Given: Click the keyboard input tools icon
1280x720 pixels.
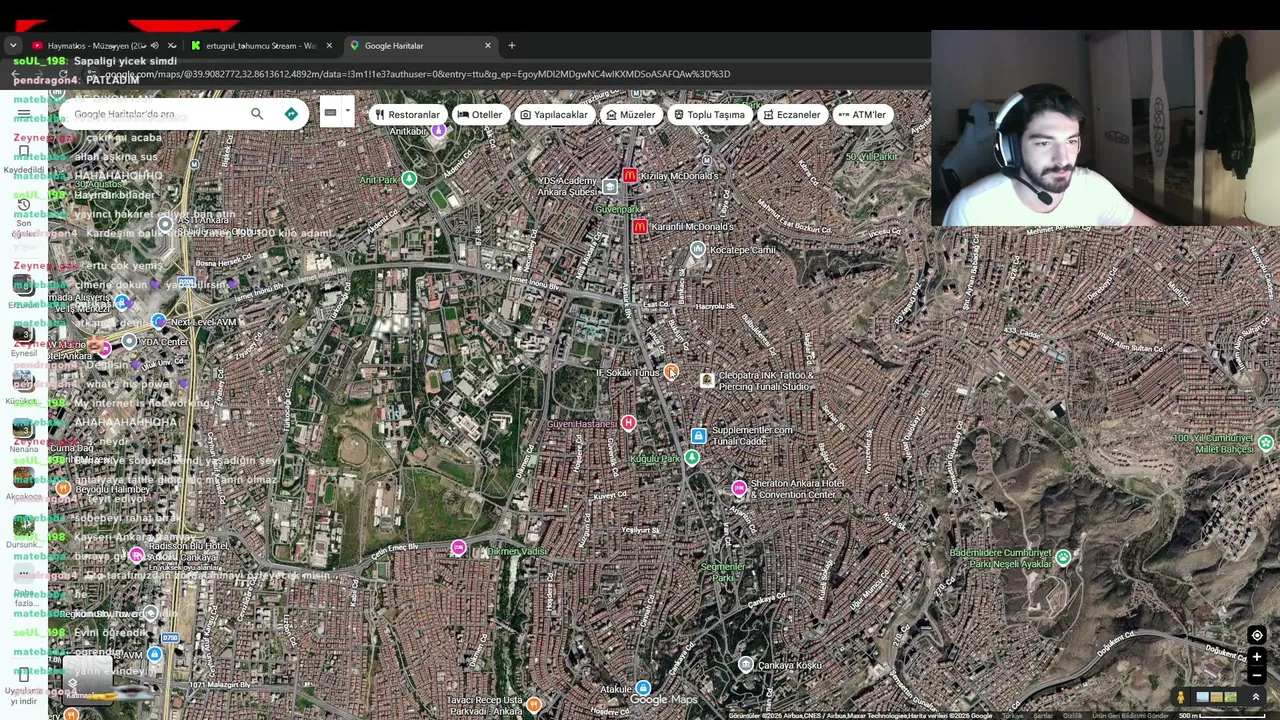Looking at the screenshot, I should point(330,112).
